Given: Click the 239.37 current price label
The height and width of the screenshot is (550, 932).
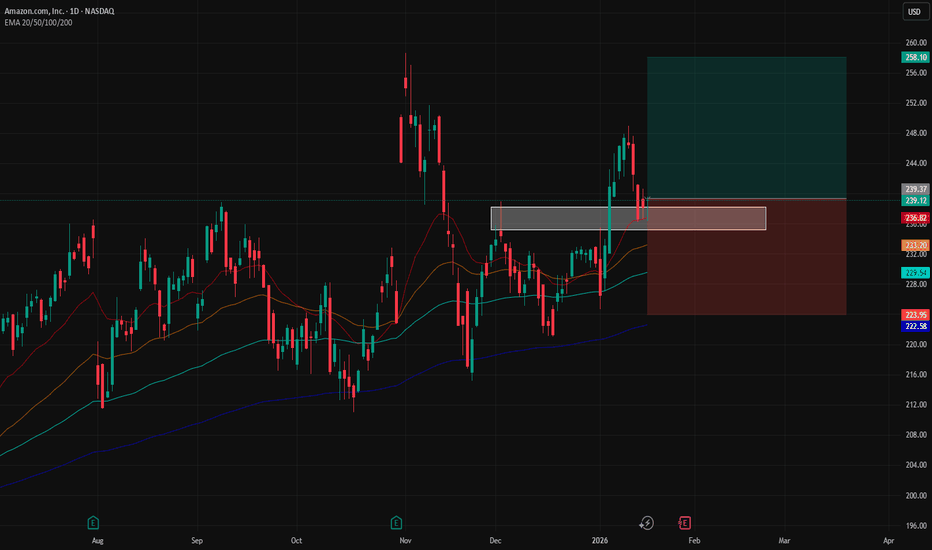Looking at the screenshot, I should (914, 189).
